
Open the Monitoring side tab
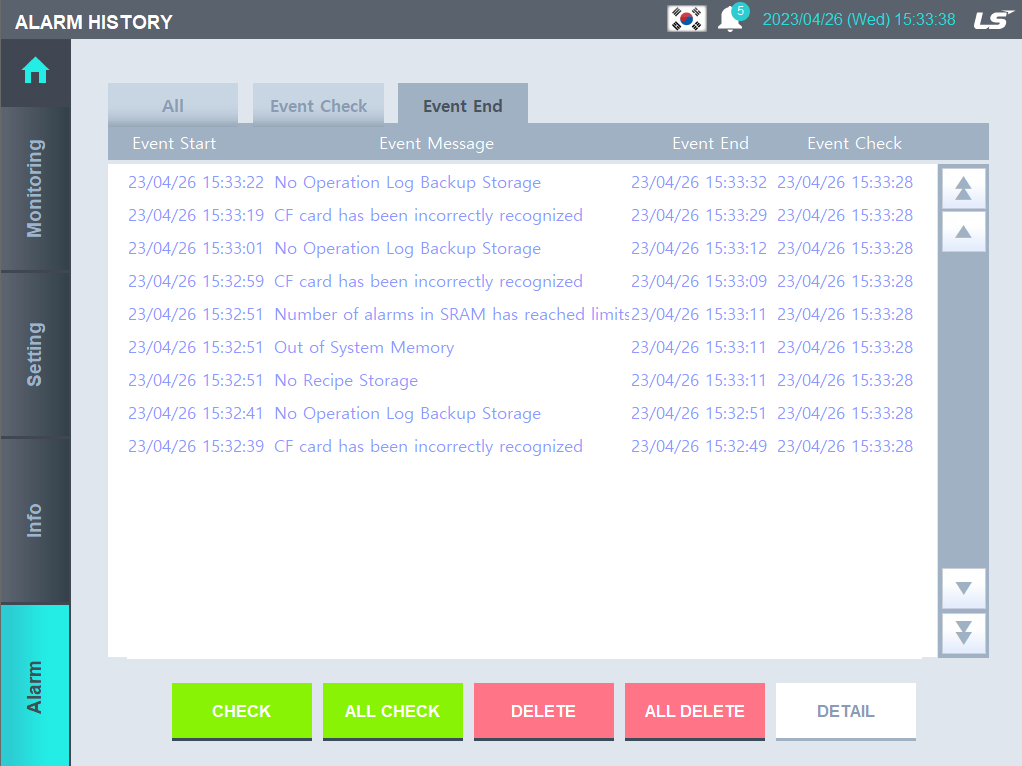[x=35, y=188]
